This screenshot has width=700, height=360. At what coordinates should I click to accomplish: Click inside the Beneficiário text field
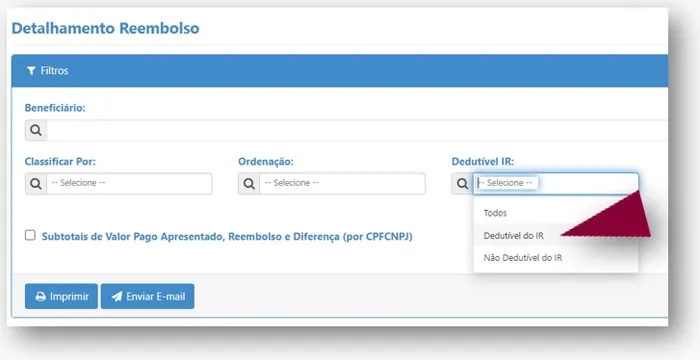click(357, 130)
